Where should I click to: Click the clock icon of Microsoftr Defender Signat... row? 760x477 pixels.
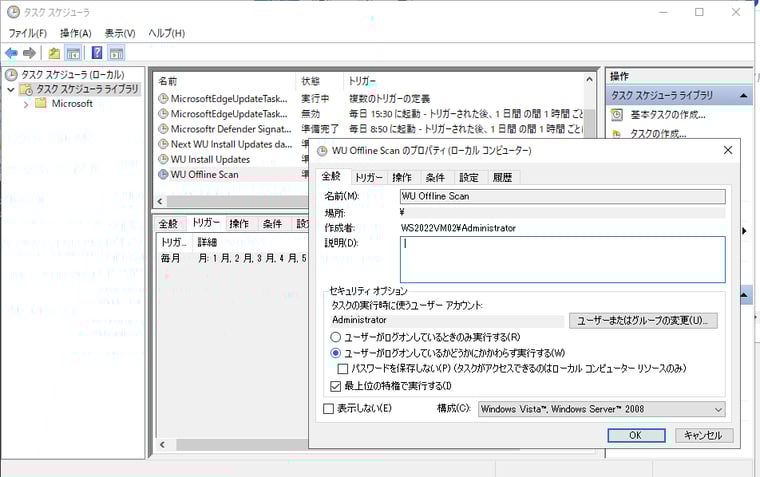tap(163, 129)
